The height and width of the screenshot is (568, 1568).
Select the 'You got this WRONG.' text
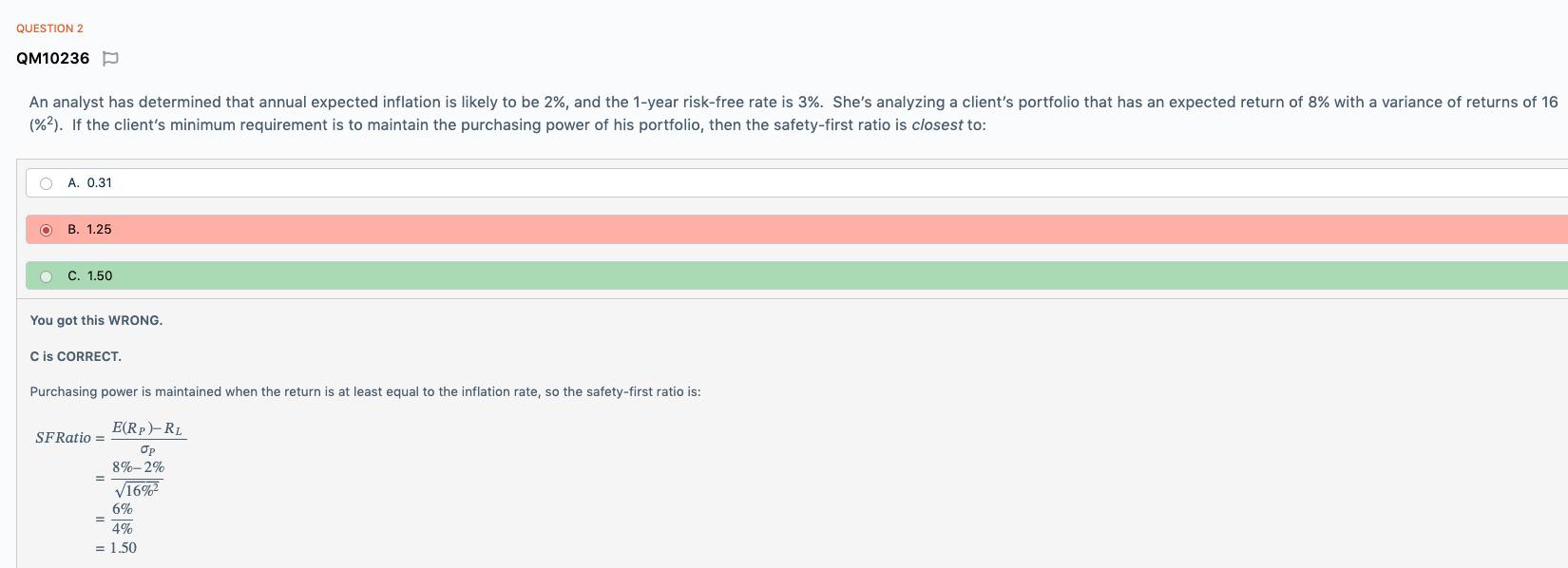coord(96,320)
